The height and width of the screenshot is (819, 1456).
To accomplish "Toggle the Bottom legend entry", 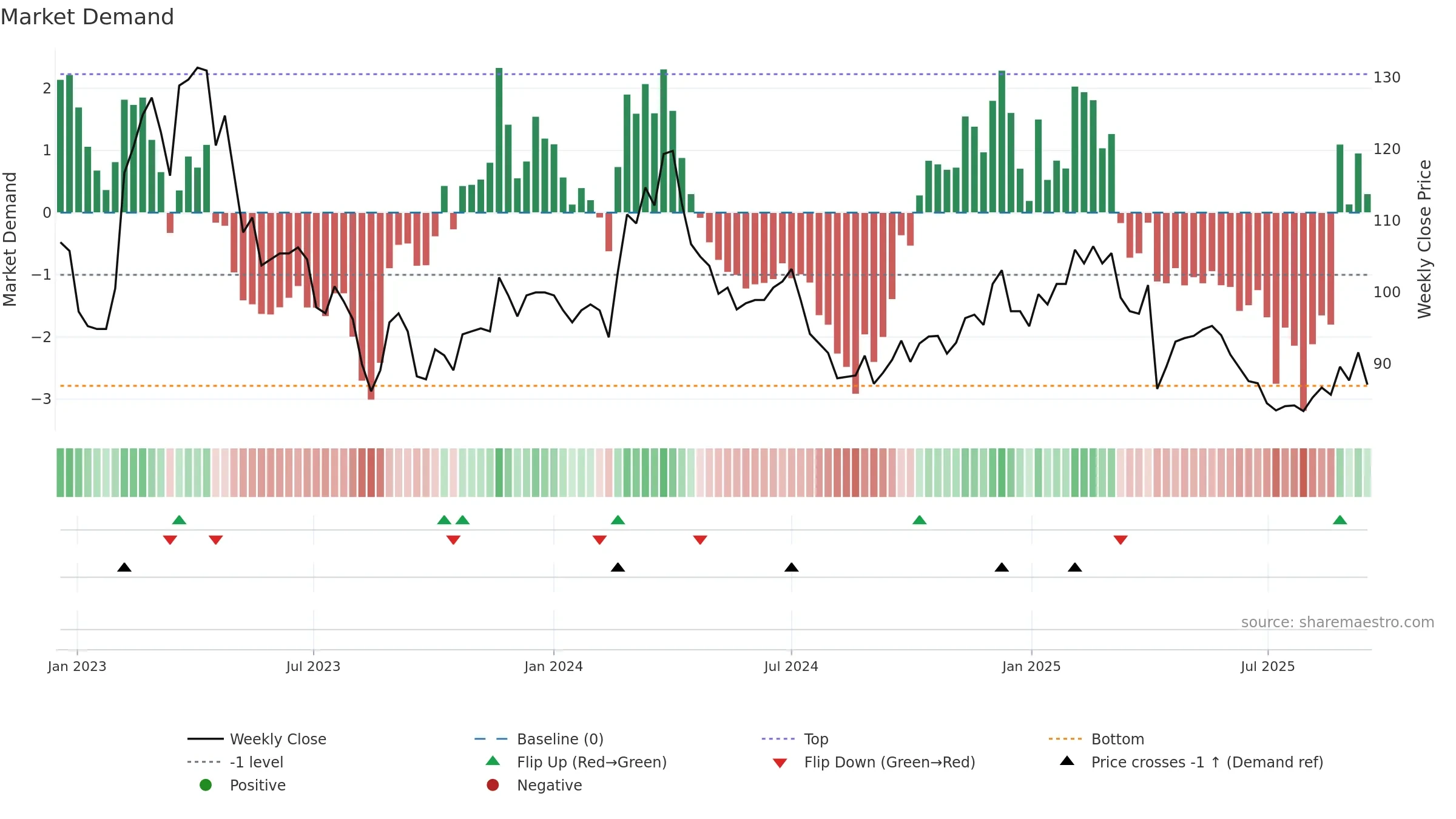I will [x=1096, y=739].
